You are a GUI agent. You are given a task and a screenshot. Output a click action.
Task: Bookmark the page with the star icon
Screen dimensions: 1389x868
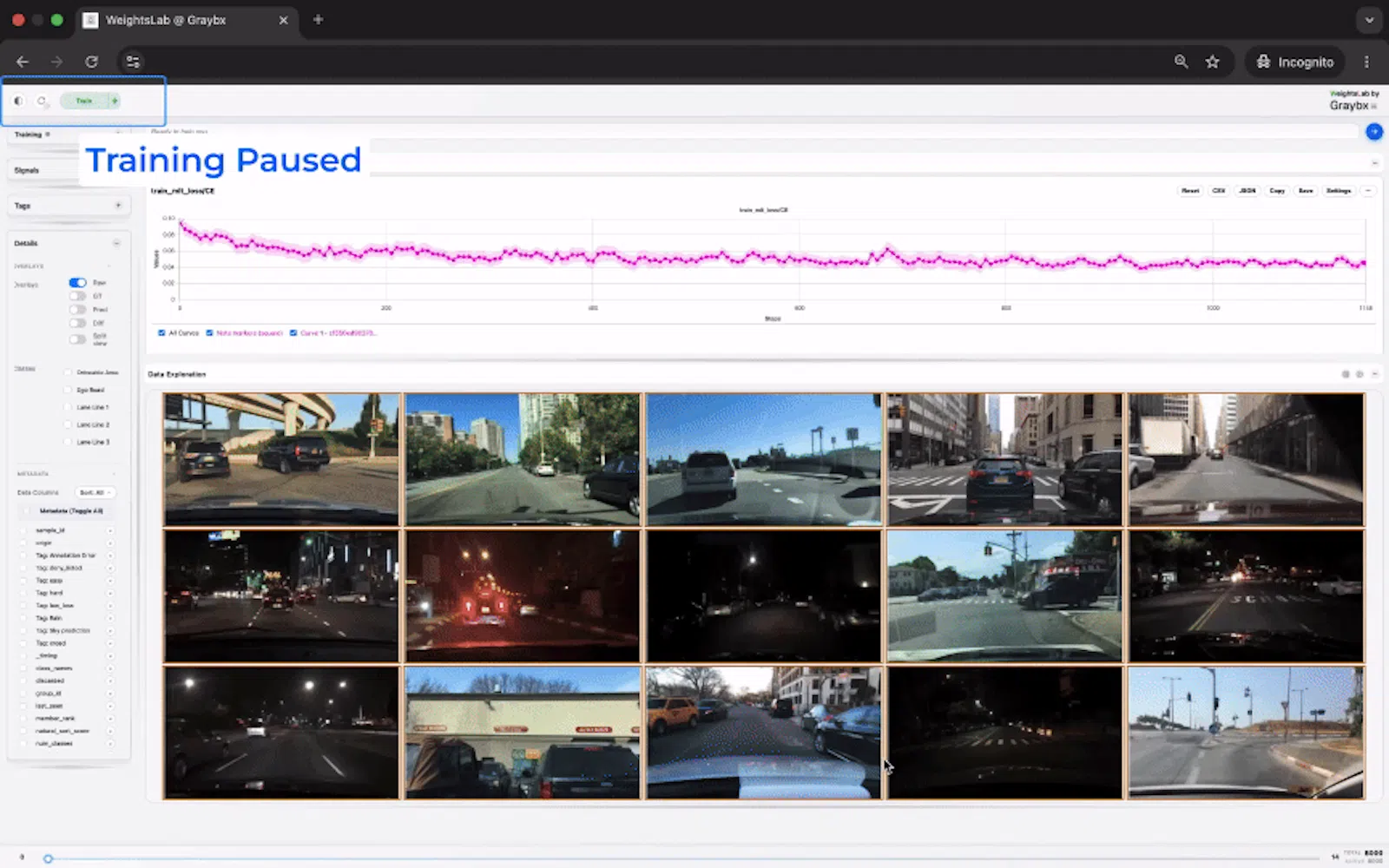coord(1212,62)
